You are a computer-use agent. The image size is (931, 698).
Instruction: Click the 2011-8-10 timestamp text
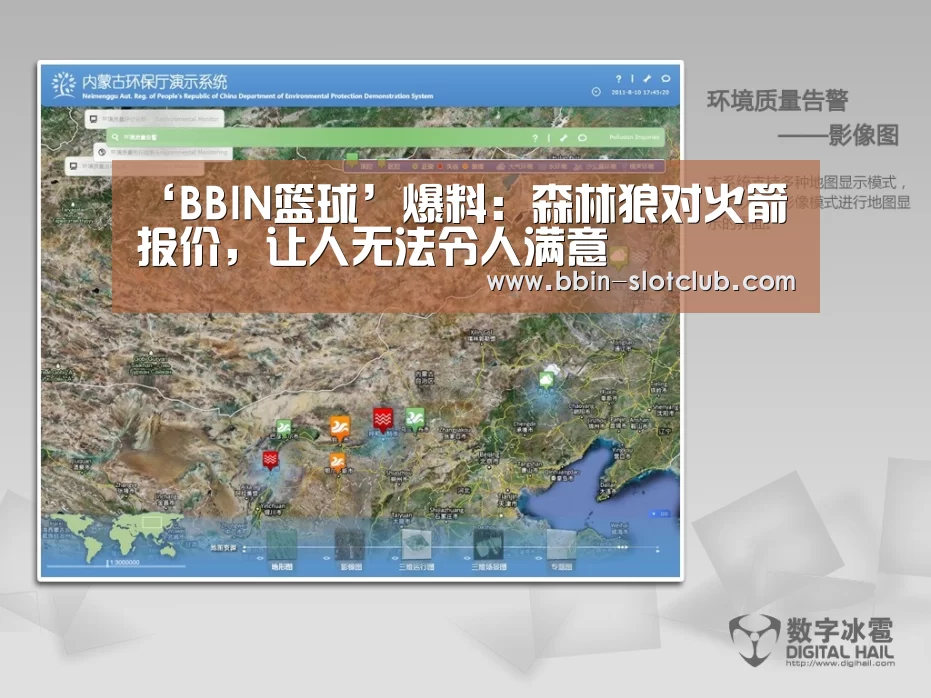[x=640, y=92]
